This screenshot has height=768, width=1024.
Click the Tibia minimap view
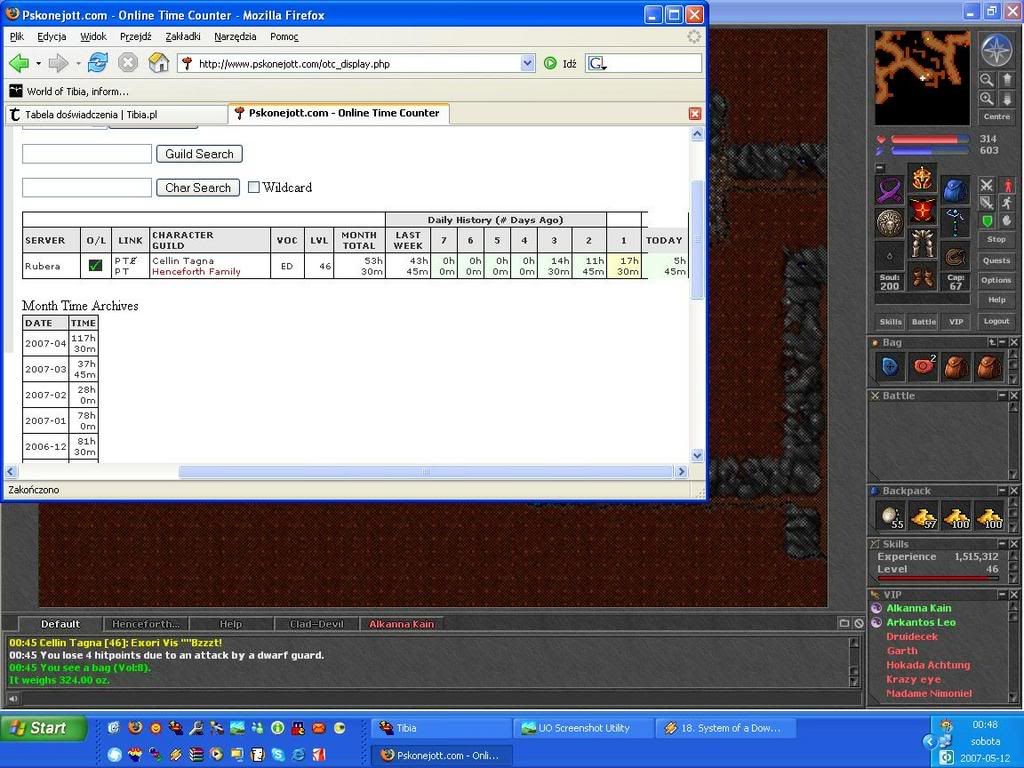click(x=922, y=78)
